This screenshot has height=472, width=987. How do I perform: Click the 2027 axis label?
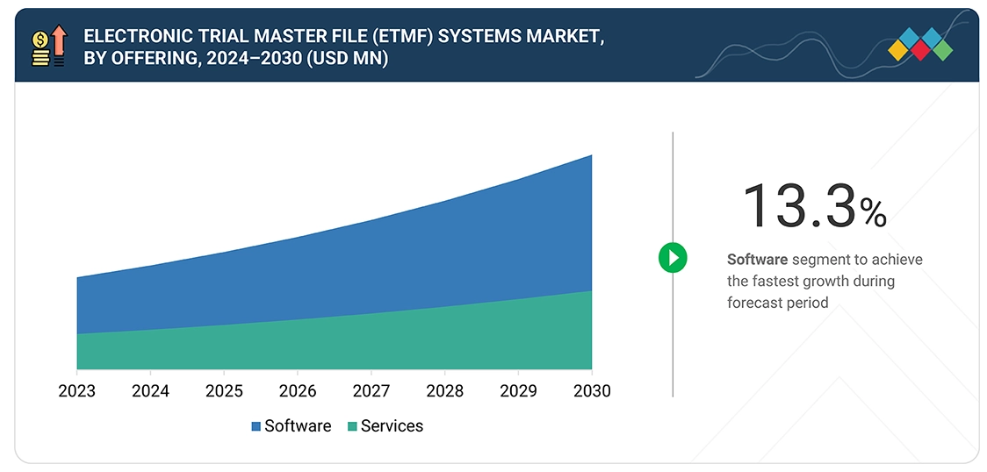371,391
